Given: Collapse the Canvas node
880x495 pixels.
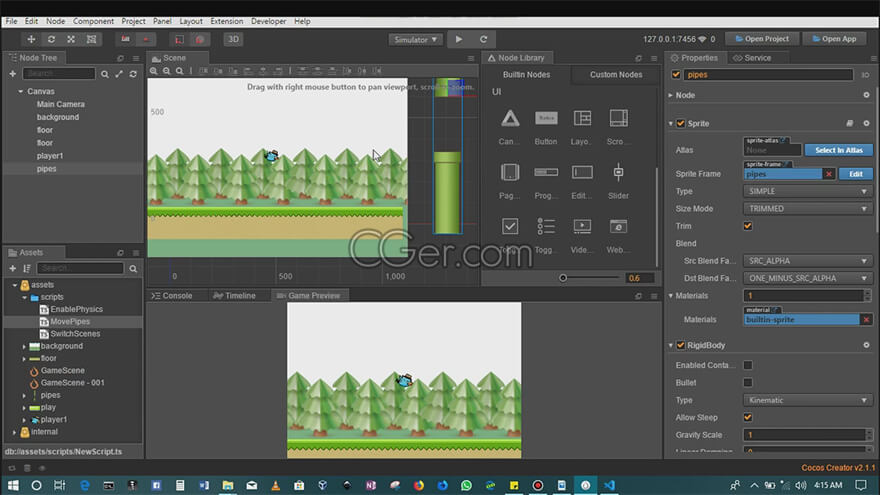Looking at the screenshot, I should tap(21, 91).
